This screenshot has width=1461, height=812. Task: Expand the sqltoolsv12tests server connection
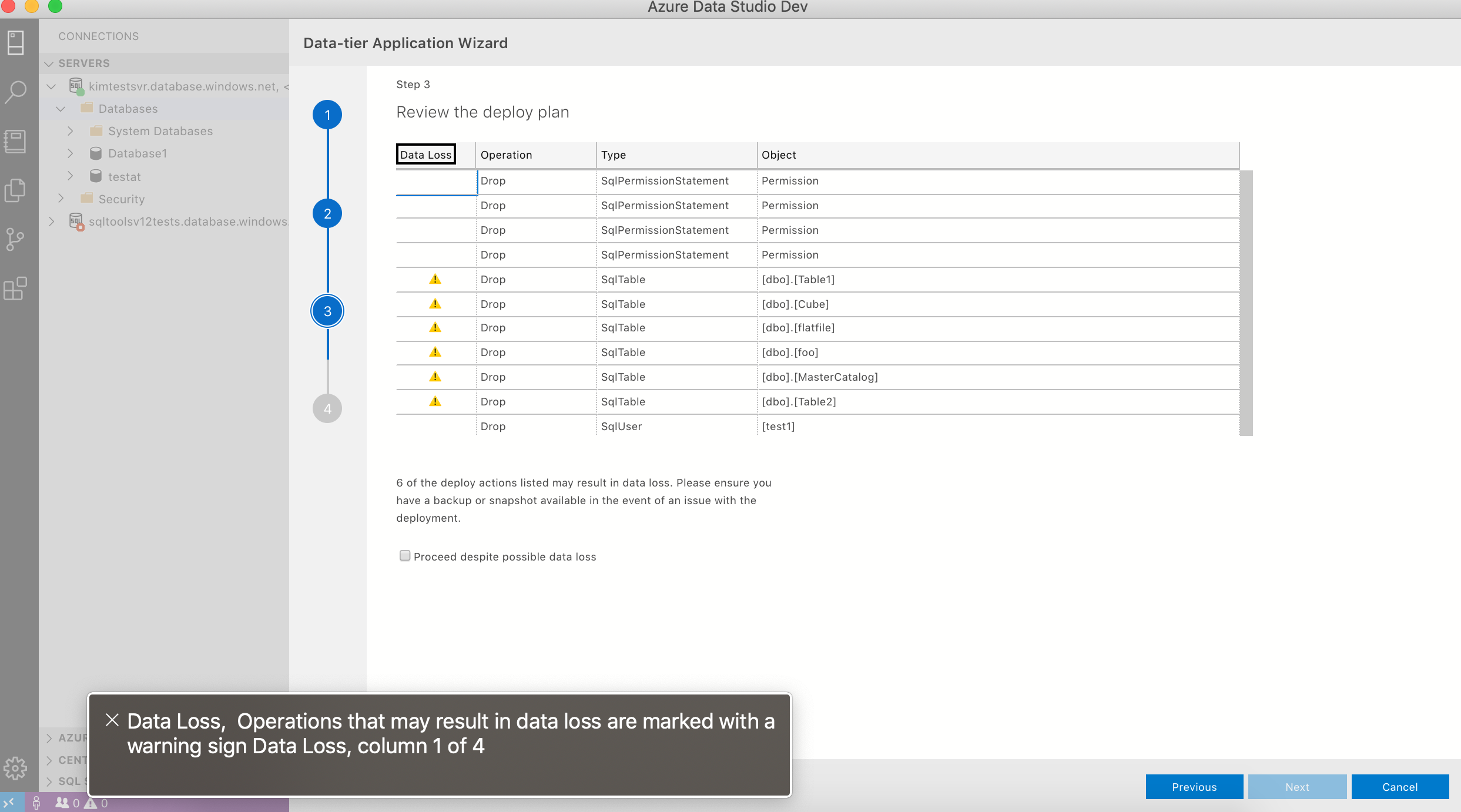click(52, 221)
